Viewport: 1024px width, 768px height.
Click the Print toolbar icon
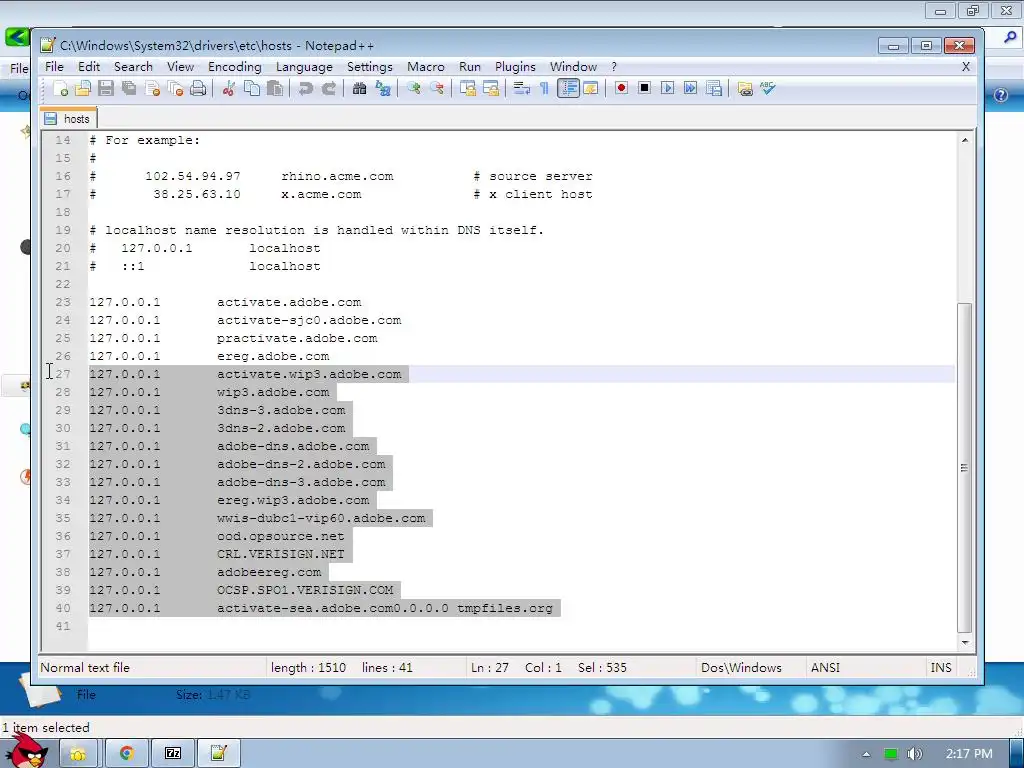(198, 88)
